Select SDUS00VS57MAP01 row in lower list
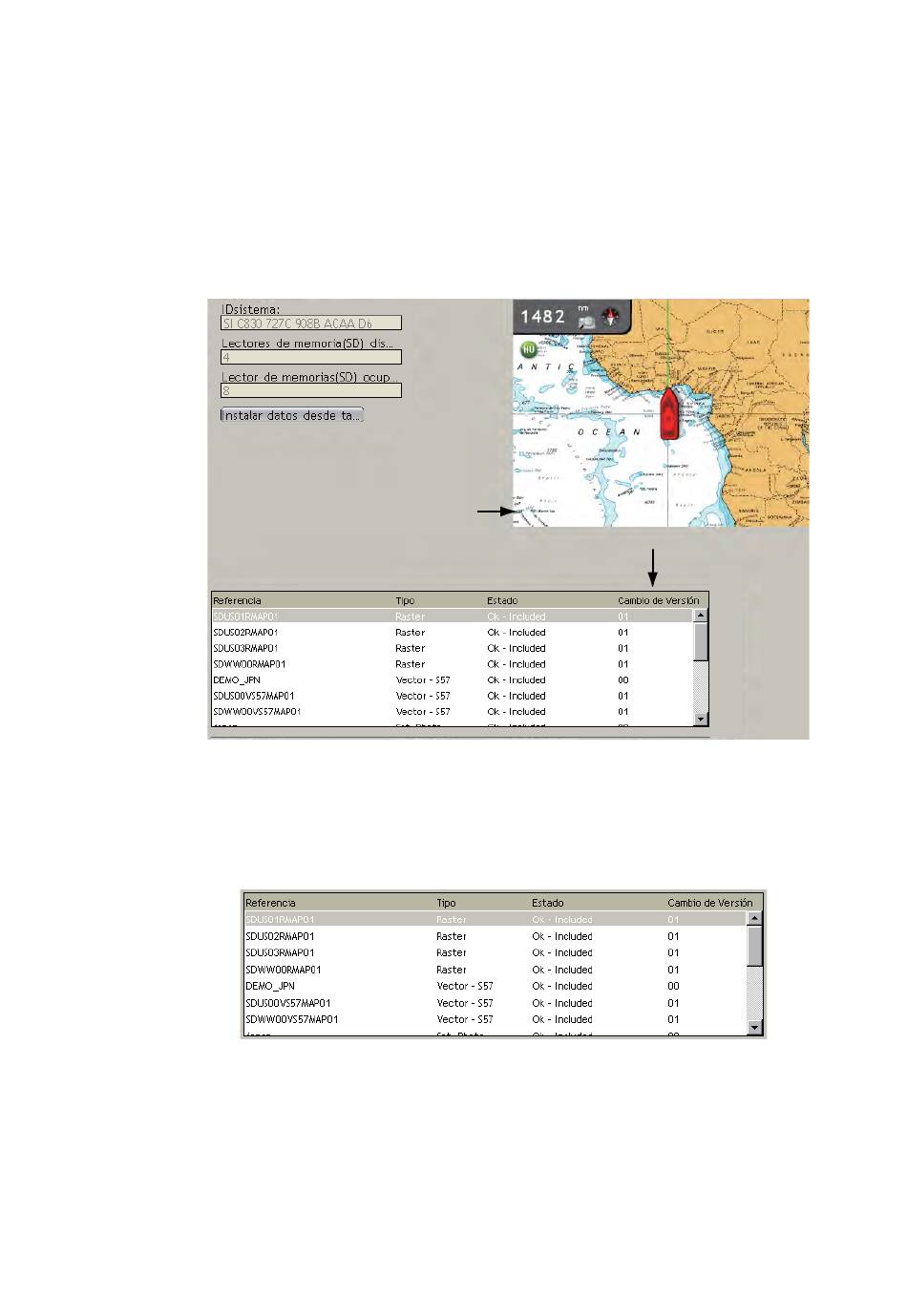 point(495,1003)
